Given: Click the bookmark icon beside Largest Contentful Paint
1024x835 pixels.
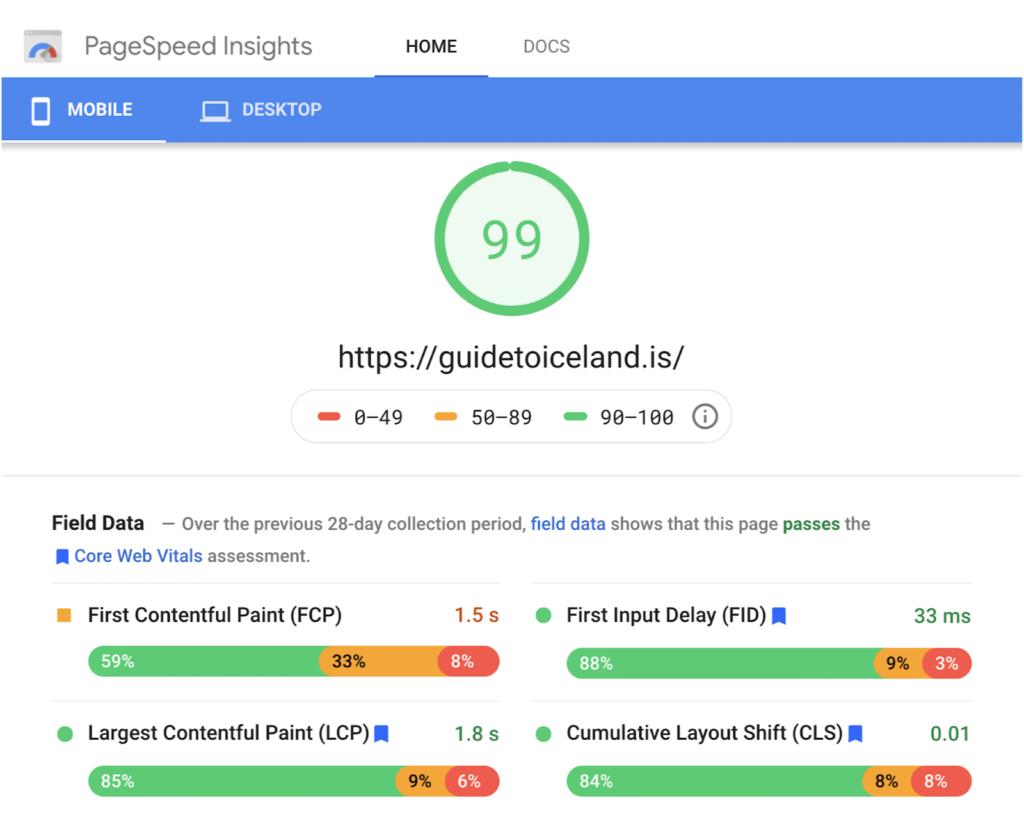Looking at the screenshot, I should 381,734.
